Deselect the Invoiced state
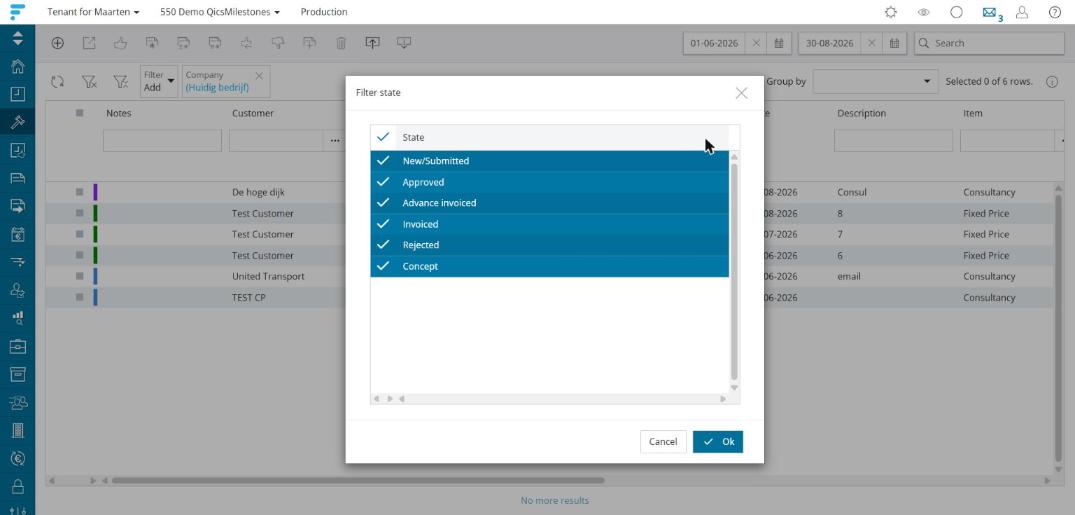1075x515 pixels. pos(549,224)
